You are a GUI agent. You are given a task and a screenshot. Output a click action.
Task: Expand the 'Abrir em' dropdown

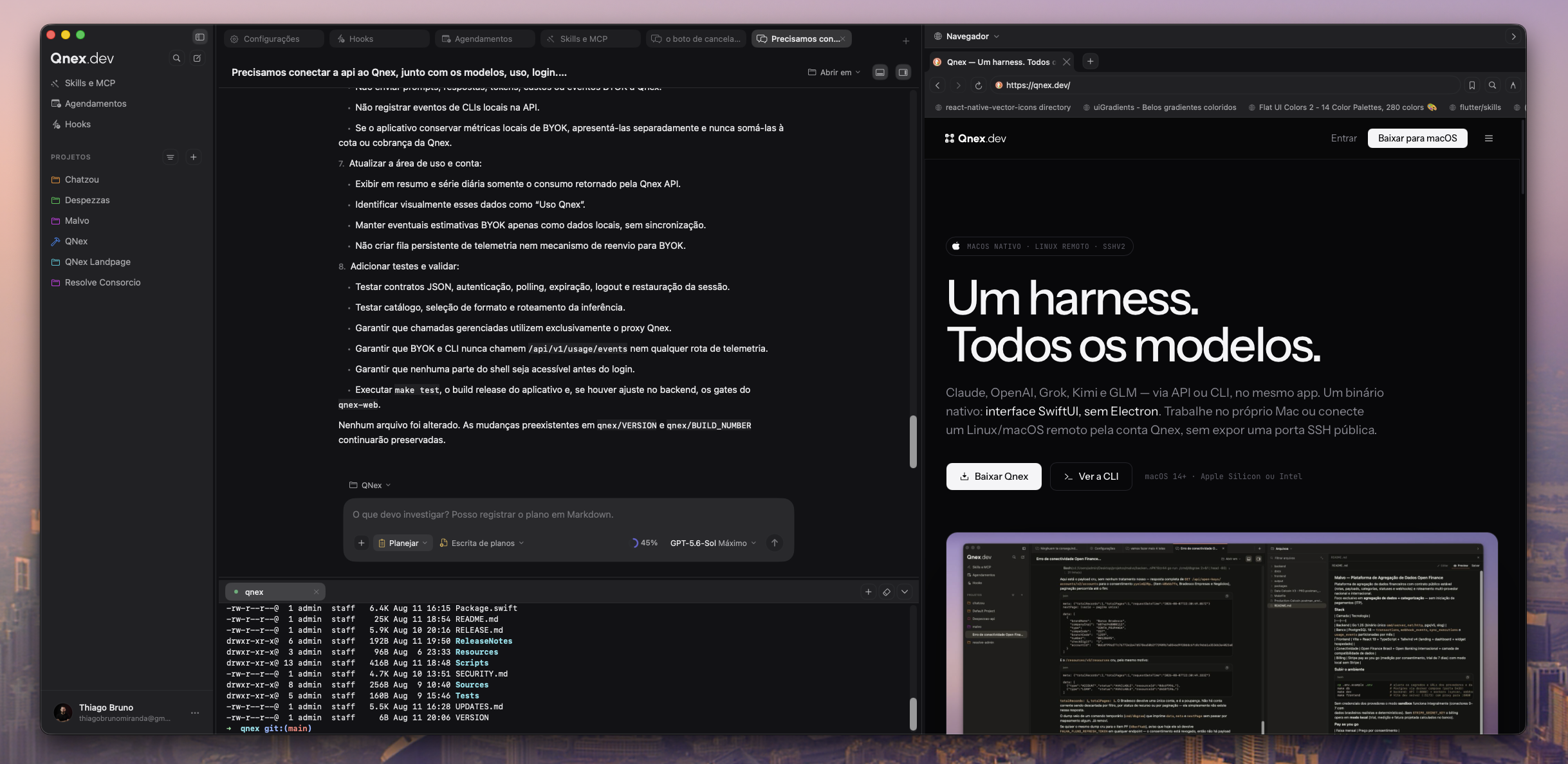pyautogui.click(x=834, y=72)
